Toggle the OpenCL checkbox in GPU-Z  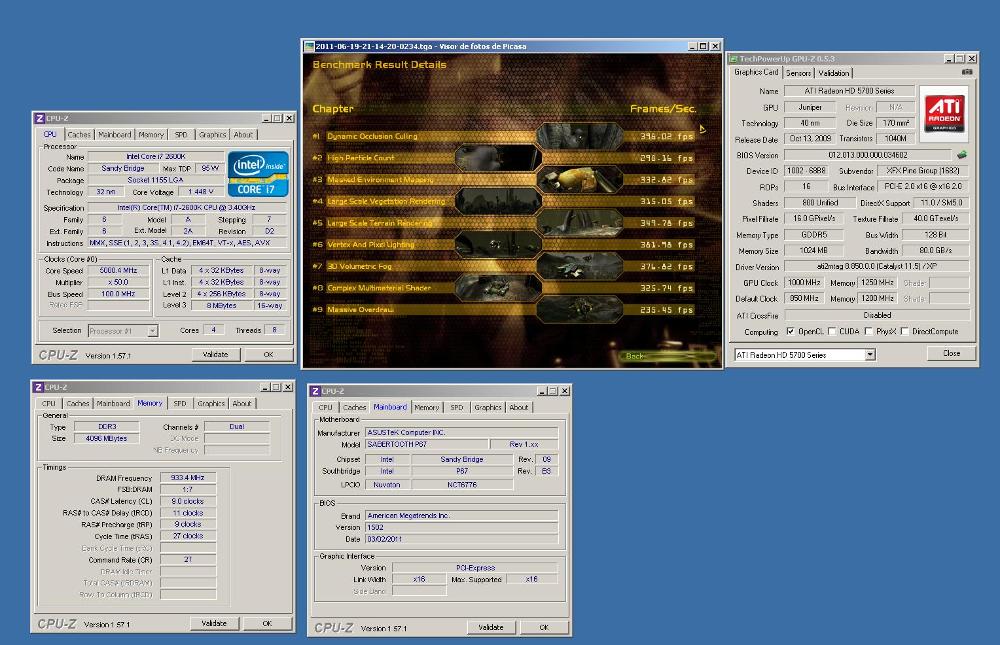pyautogui.click(x=791, y=331)
